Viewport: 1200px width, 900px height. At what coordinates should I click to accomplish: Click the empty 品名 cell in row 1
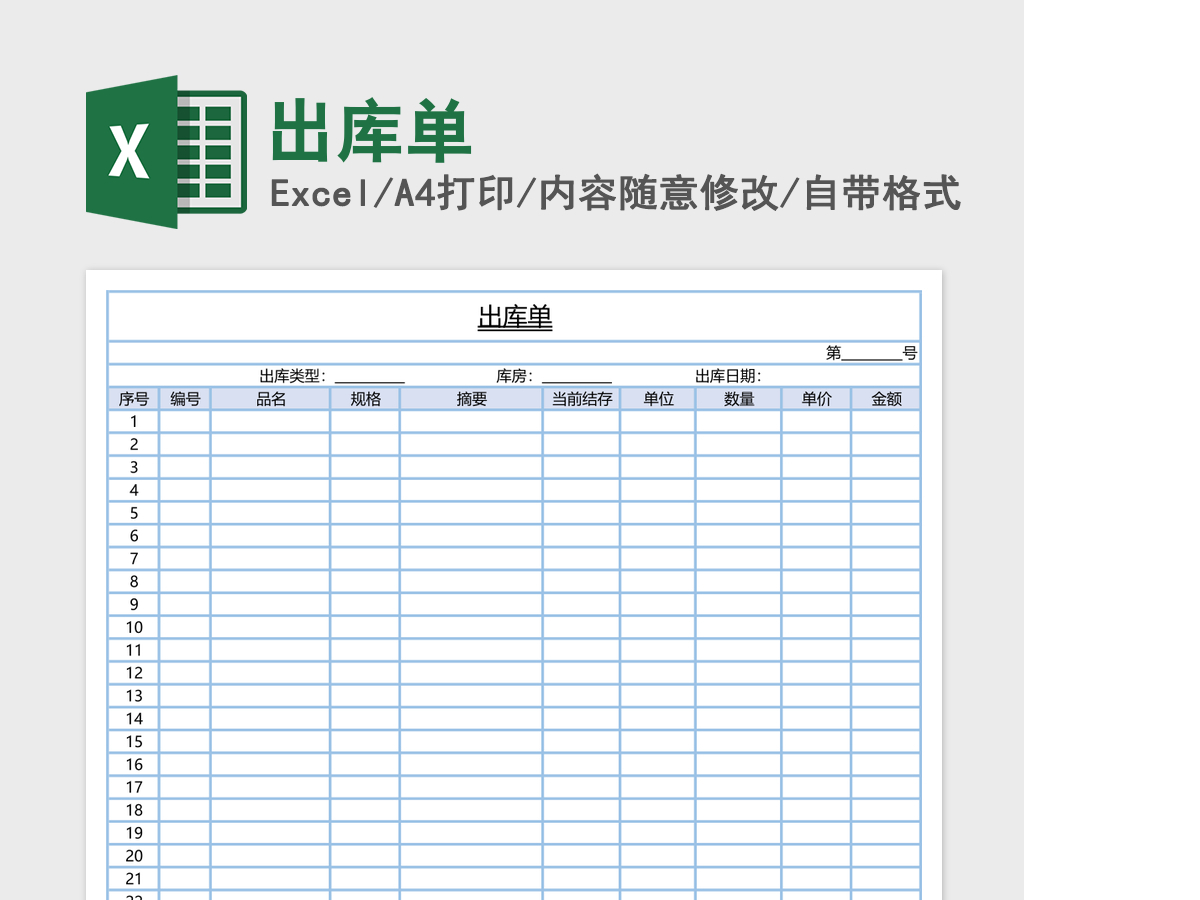point(270,422)
